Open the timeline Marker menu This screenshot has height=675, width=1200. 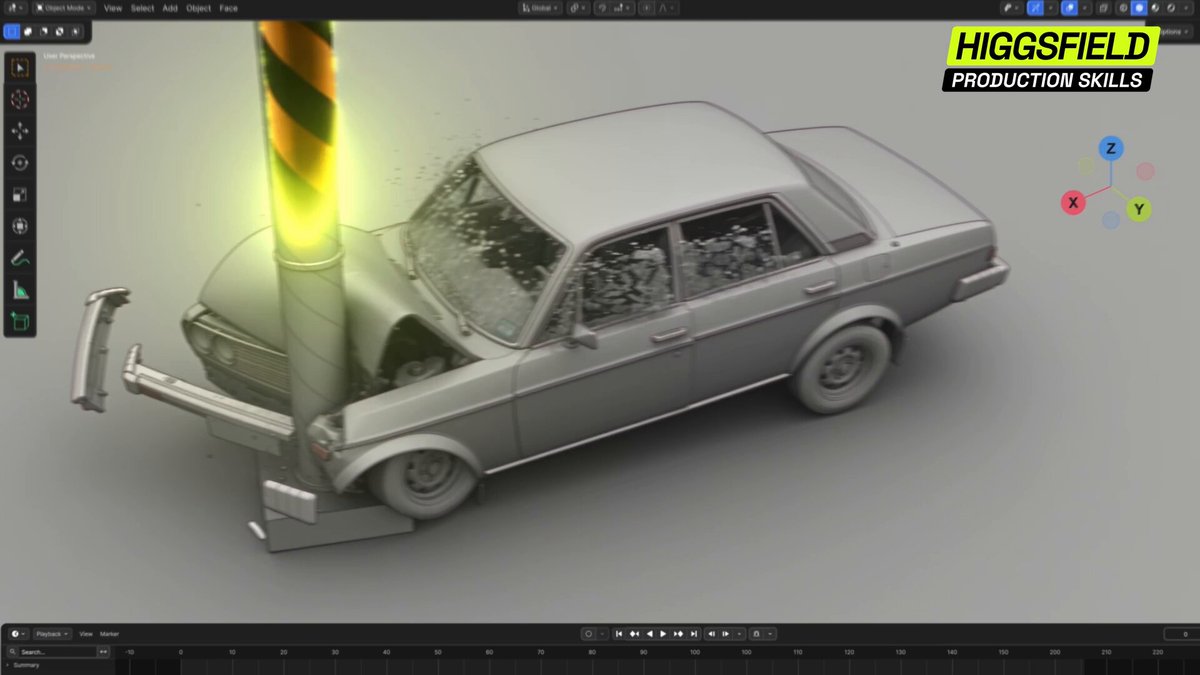tap(109, 634)
